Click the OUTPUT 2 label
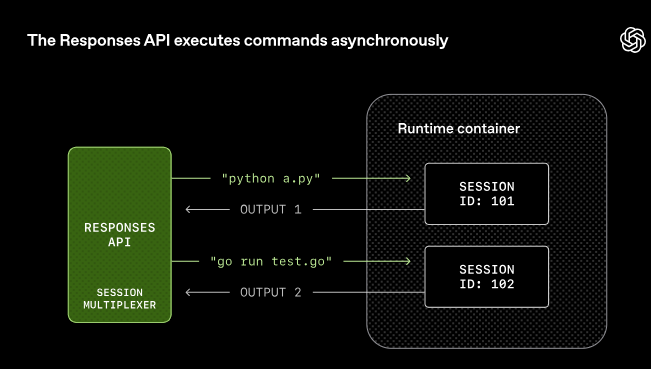651x369 pixels. [x=271, y=292]
